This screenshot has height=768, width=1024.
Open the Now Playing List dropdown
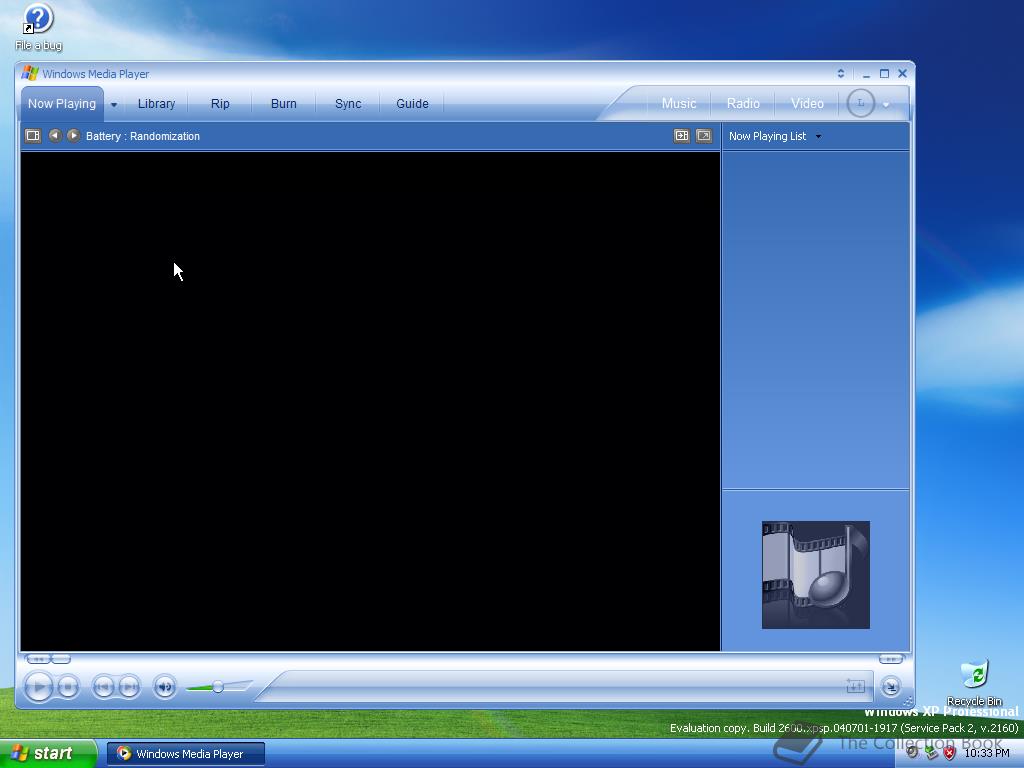(x=817, y=136)
